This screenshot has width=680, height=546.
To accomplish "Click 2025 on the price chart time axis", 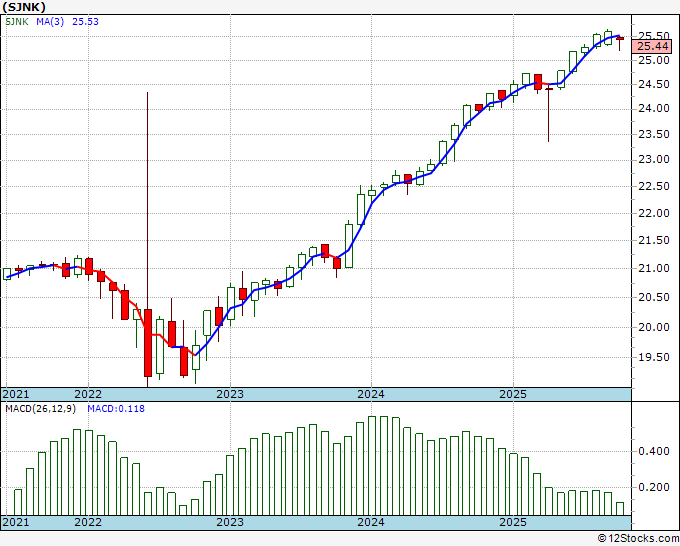I will pos(513,394).
